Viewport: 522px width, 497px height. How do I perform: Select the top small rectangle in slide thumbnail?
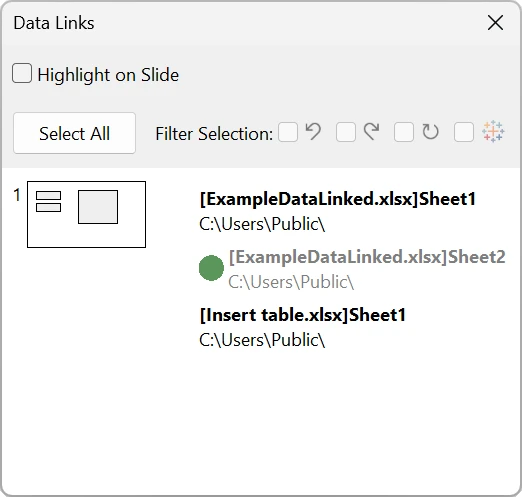[48, 195]
